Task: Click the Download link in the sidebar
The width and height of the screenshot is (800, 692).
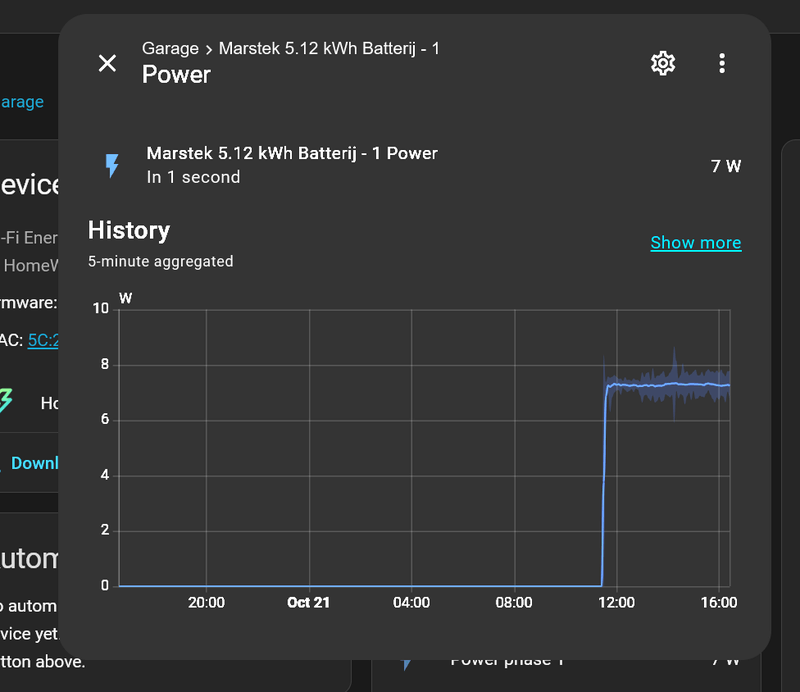Action: click(34, 462)
